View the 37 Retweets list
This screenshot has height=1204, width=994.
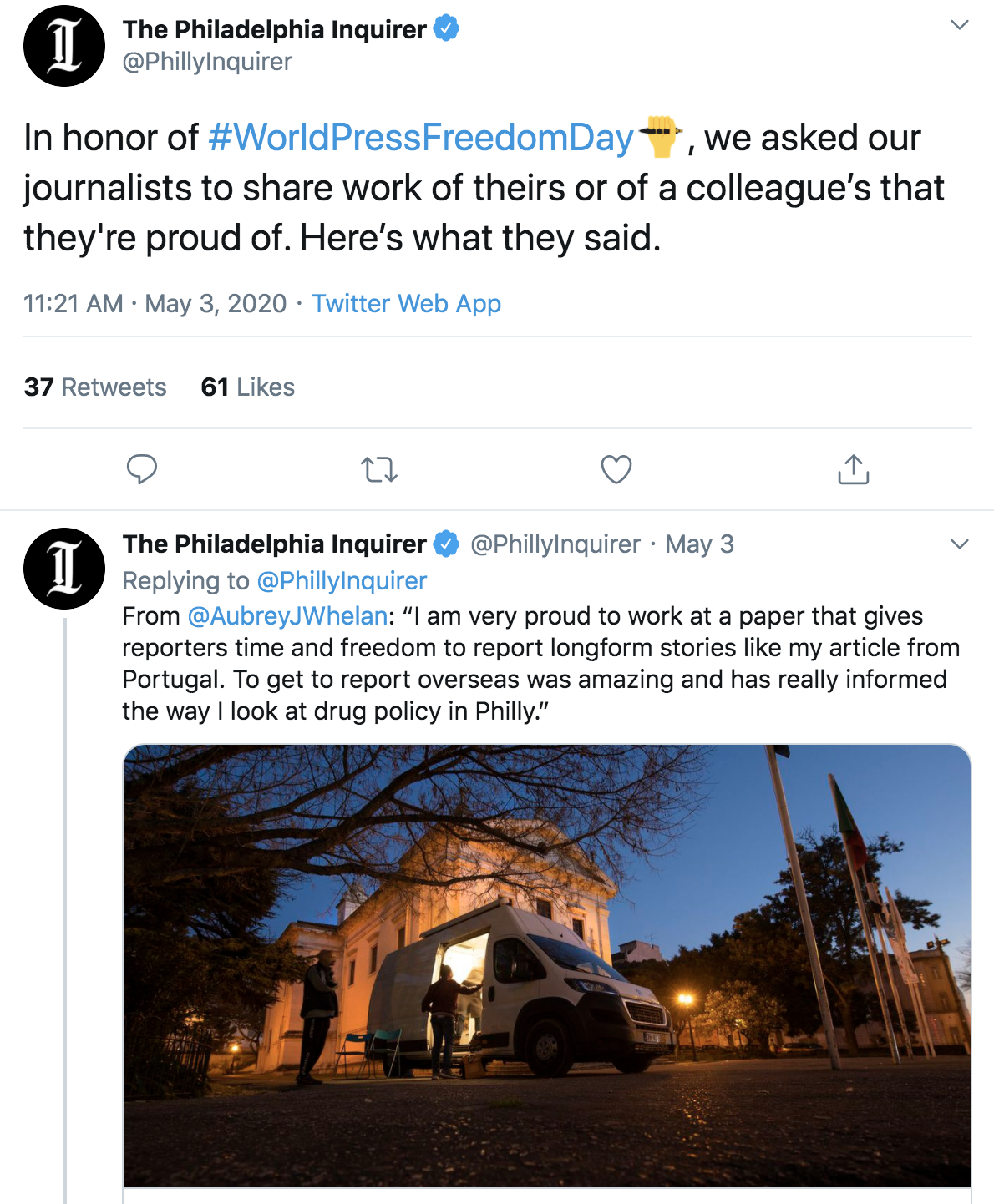click(x=95, y=387)
